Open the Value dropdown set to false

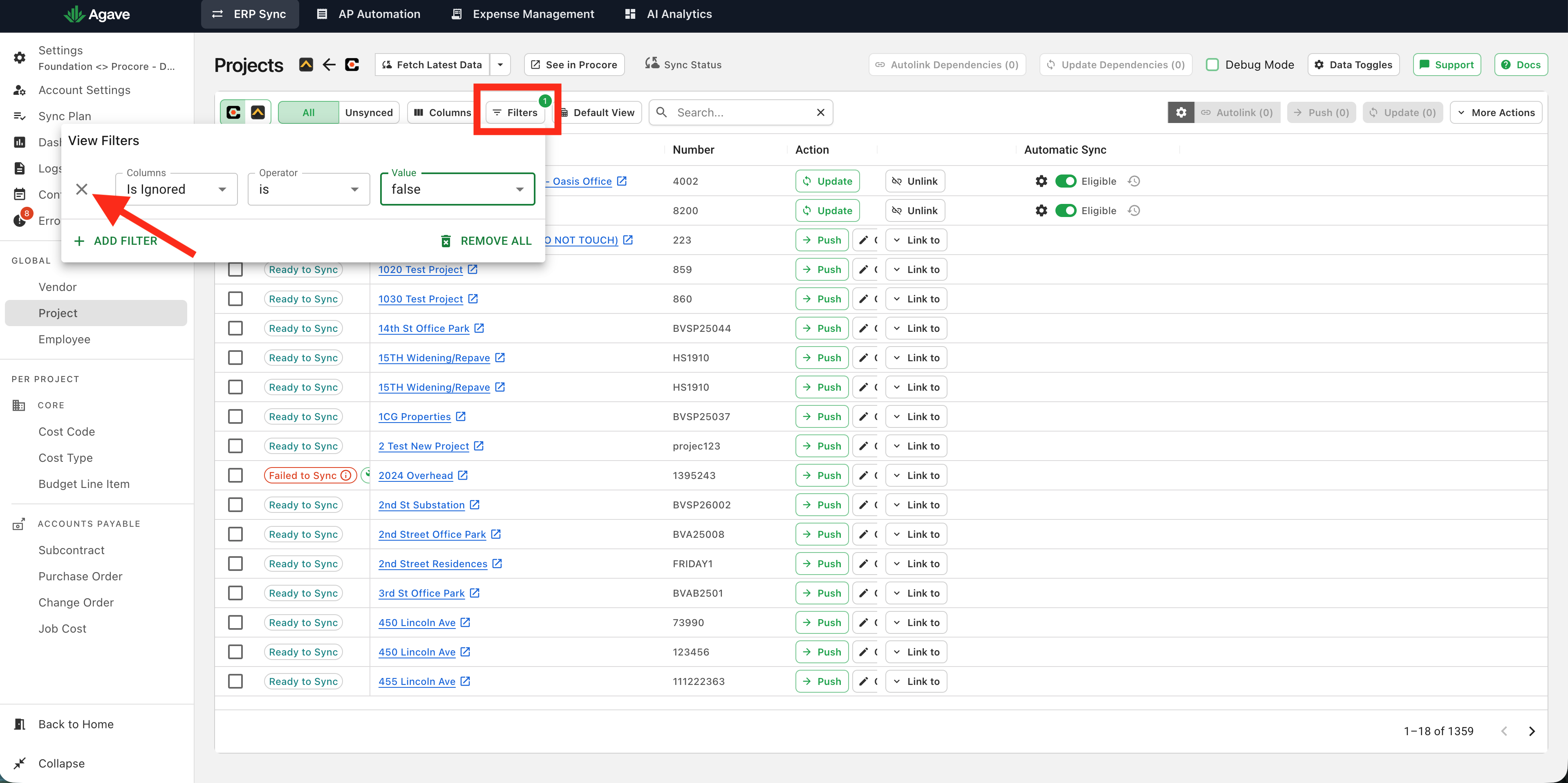pos(457,189)
